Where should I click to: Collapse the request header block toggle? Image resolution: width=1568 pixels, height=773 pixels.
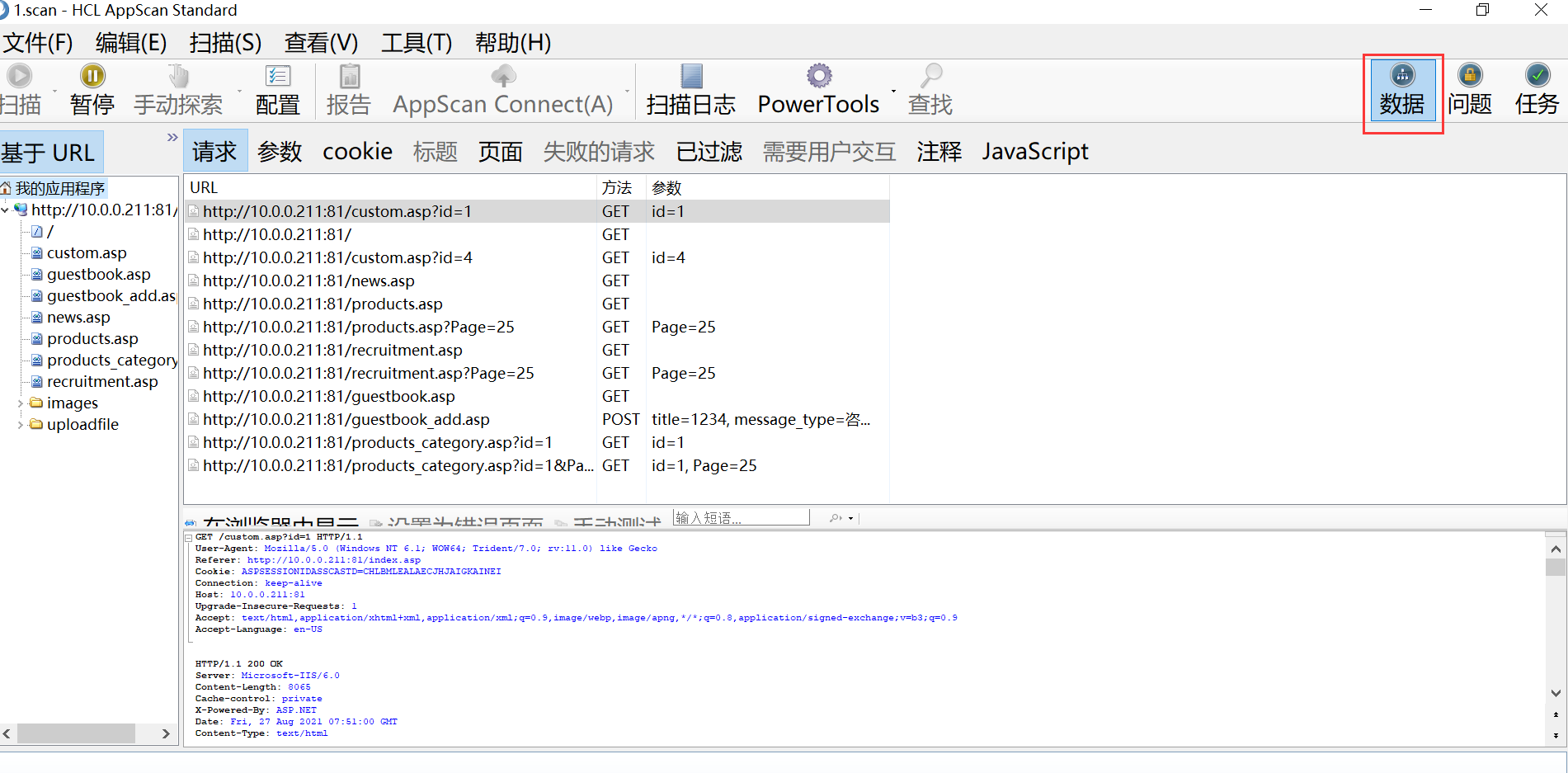click(x=189, y=537)
